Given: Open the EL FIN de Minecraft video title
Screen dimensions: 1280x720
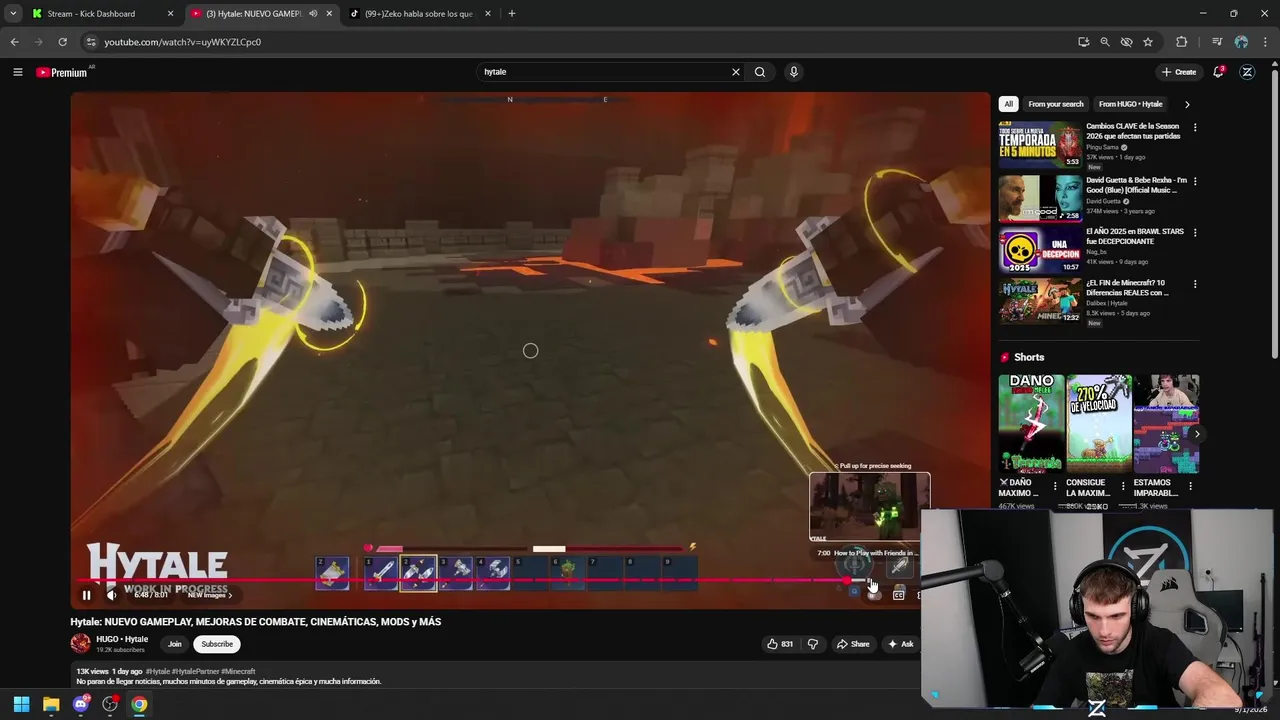Looking at the screenshot, I should (1128, 288).
